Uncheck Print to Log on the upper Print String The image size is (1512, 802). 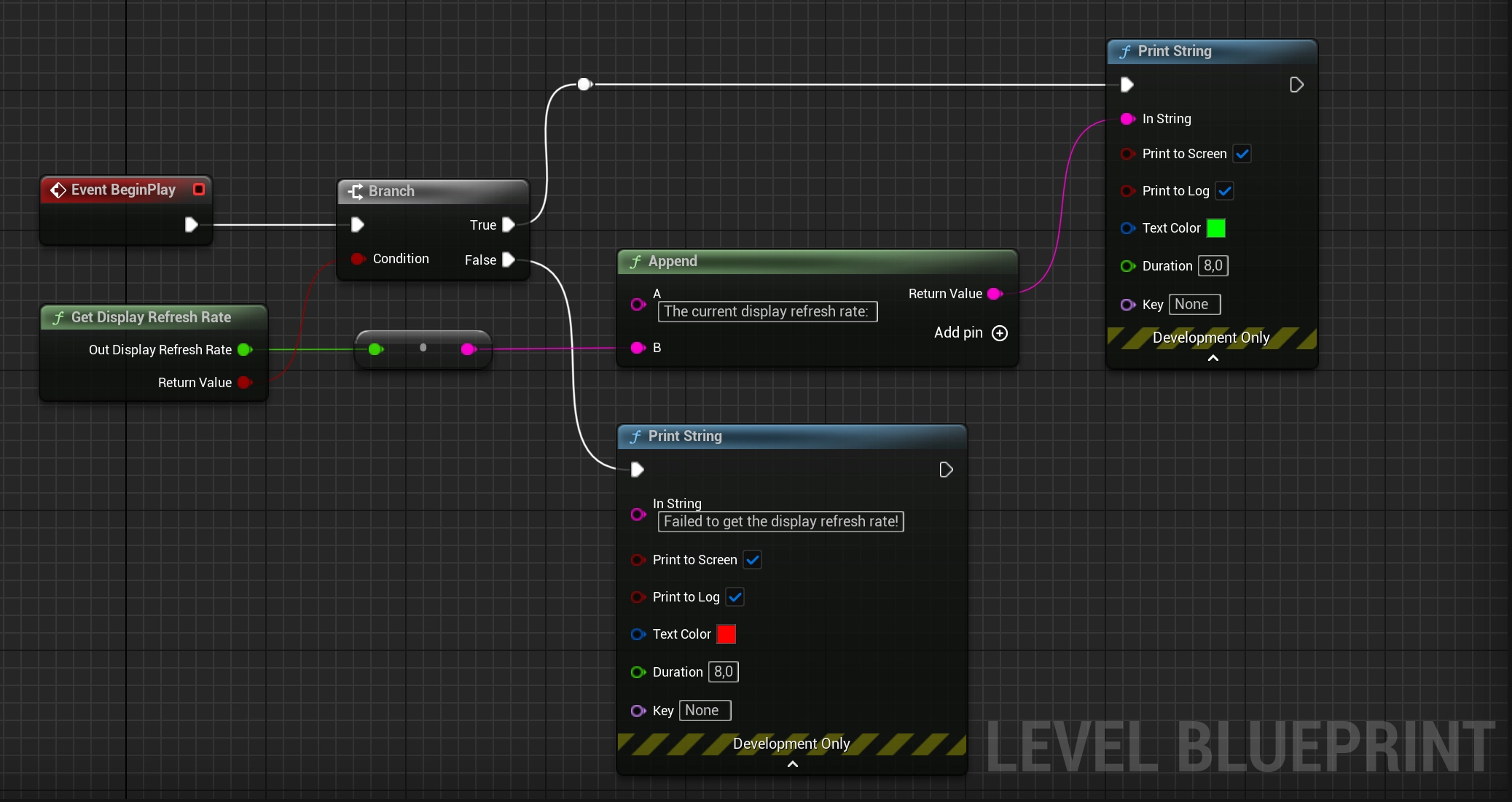coord(1225,191)
